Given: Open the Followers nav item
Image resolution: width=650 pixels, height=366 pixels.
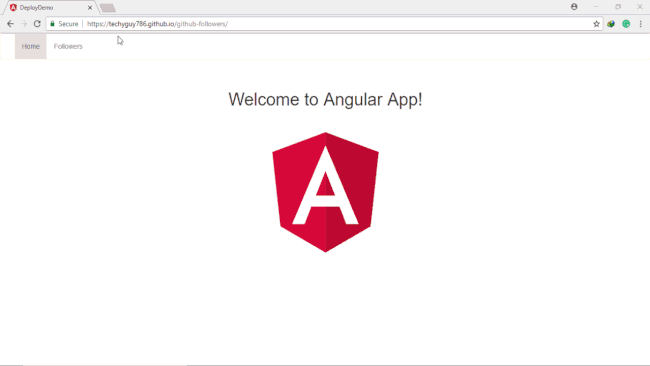Looking at the screenshot, I should [x=68, y=46].
